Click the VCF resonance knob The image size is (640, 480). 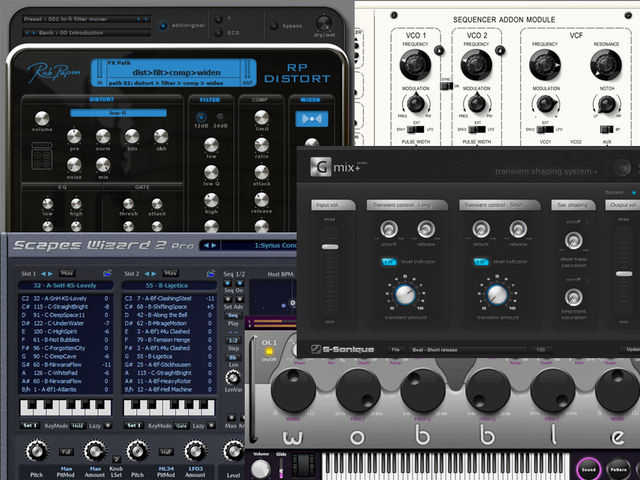(606, 64)
